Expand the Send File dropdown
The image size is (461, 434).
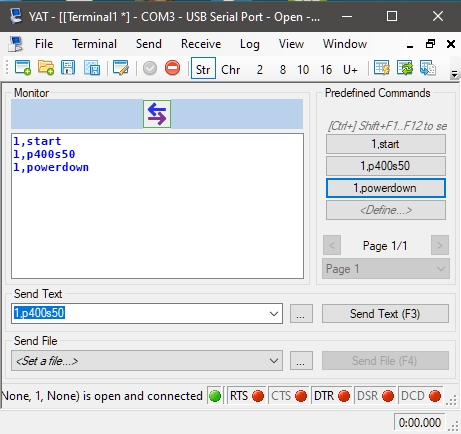[x=274, y=361]
